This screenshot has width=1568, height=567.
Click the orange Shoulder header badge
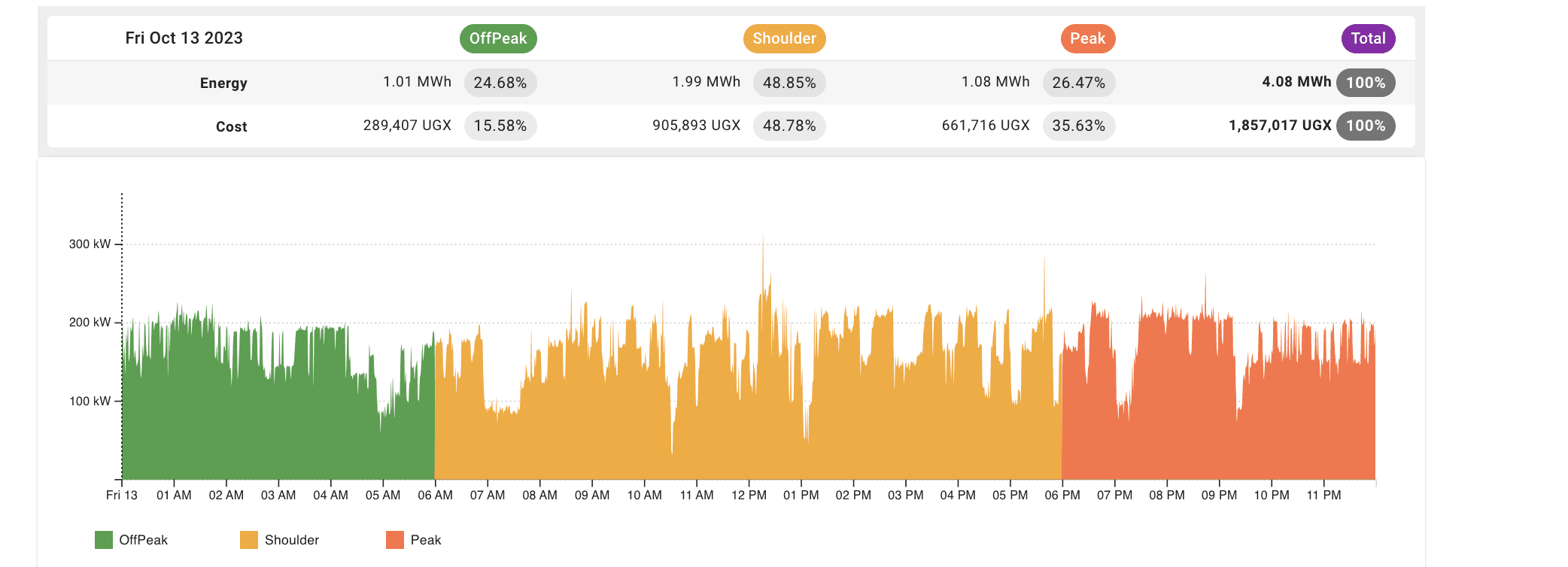coord(784,38)
